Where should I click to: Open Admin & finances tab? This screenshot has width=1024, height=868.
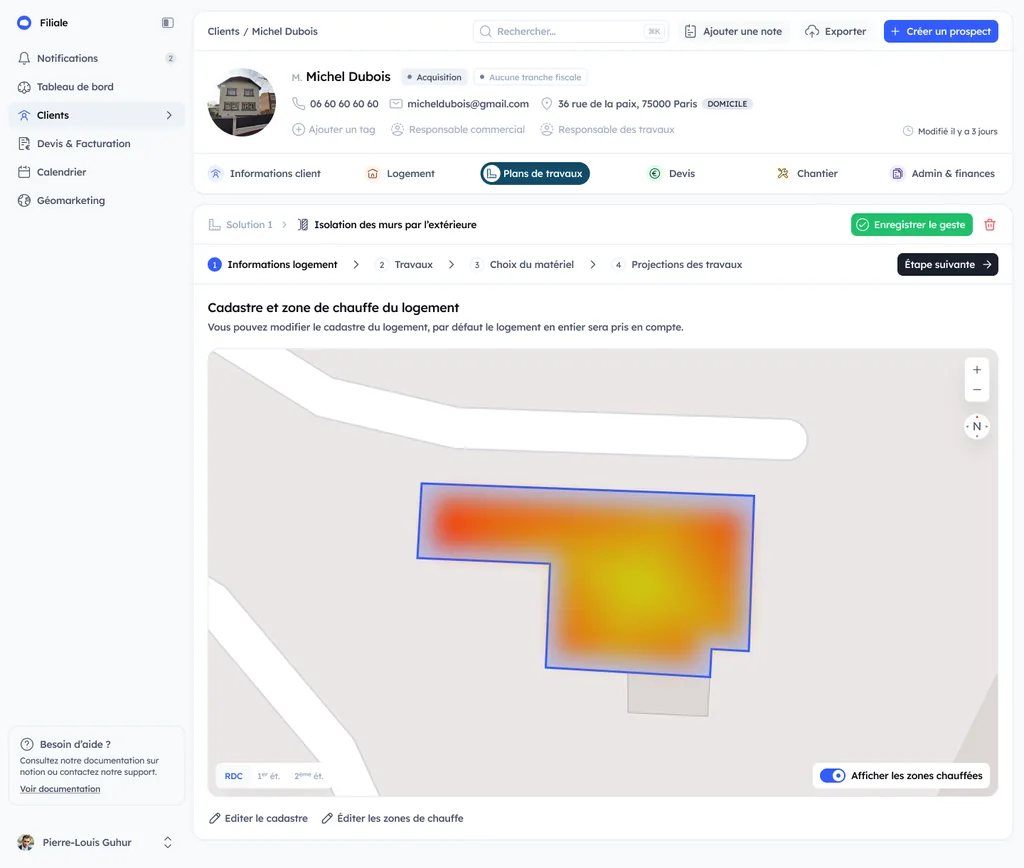coord(943,174)
